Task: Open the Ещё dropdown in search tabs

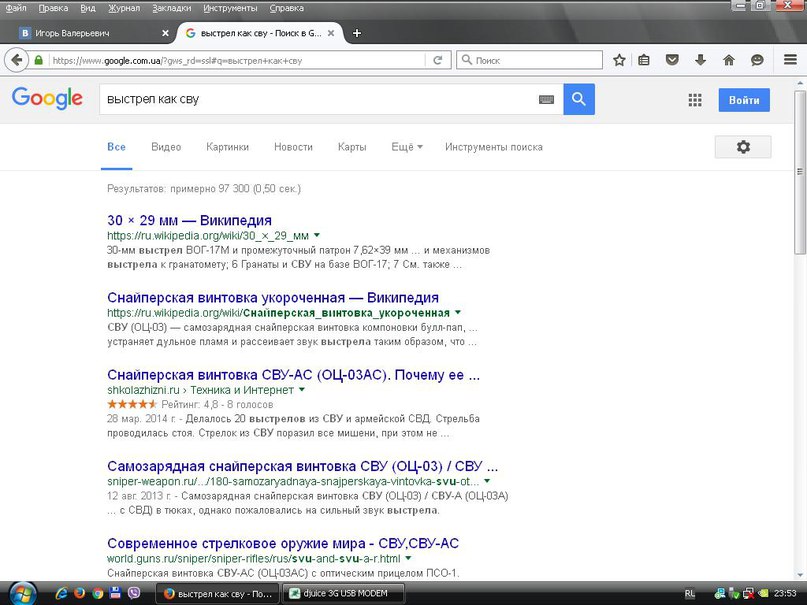Action: (407, 147)
